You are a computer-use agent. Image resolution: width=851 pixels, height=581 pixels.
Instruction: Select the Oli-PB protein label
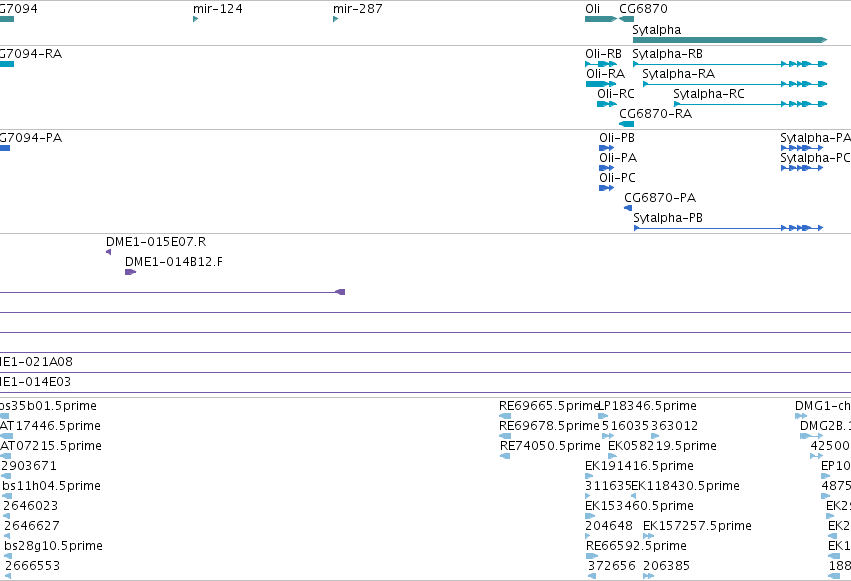pos(617,138)
